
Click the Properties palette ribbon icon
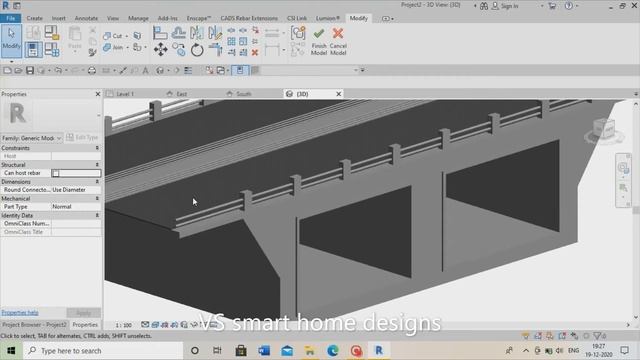(33, 50)
